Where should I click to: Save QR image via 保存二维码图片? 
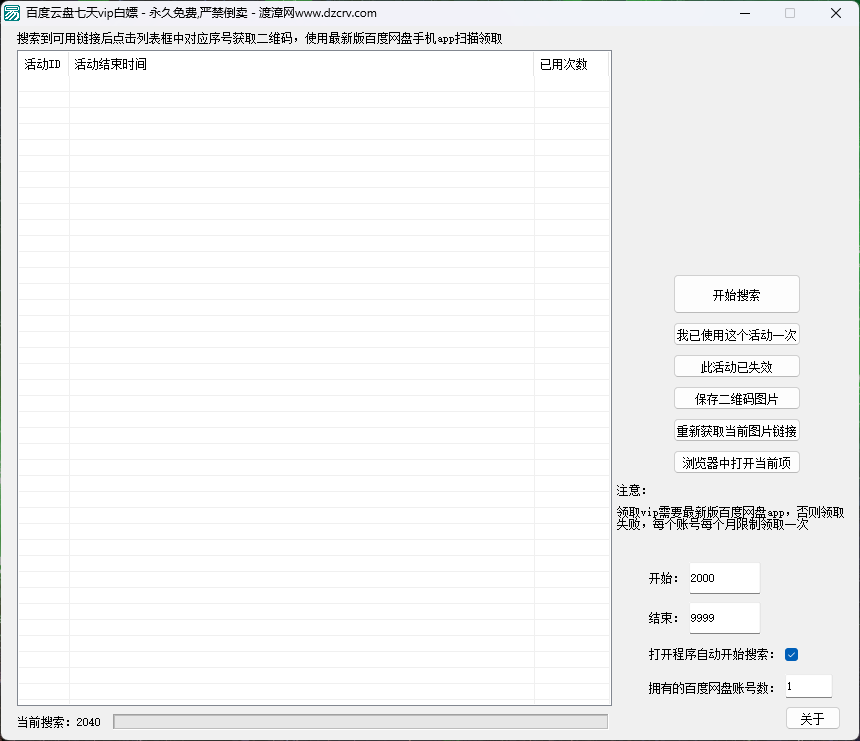click(x=737, y=399)
